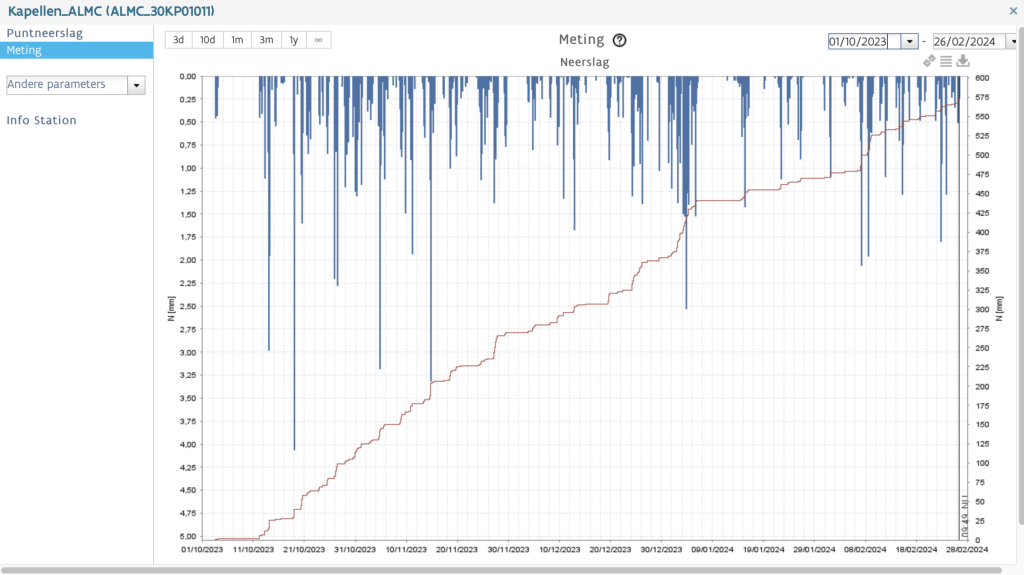
Task: Click the 10/11/2023 x-axis label
Action: point(406,550)
